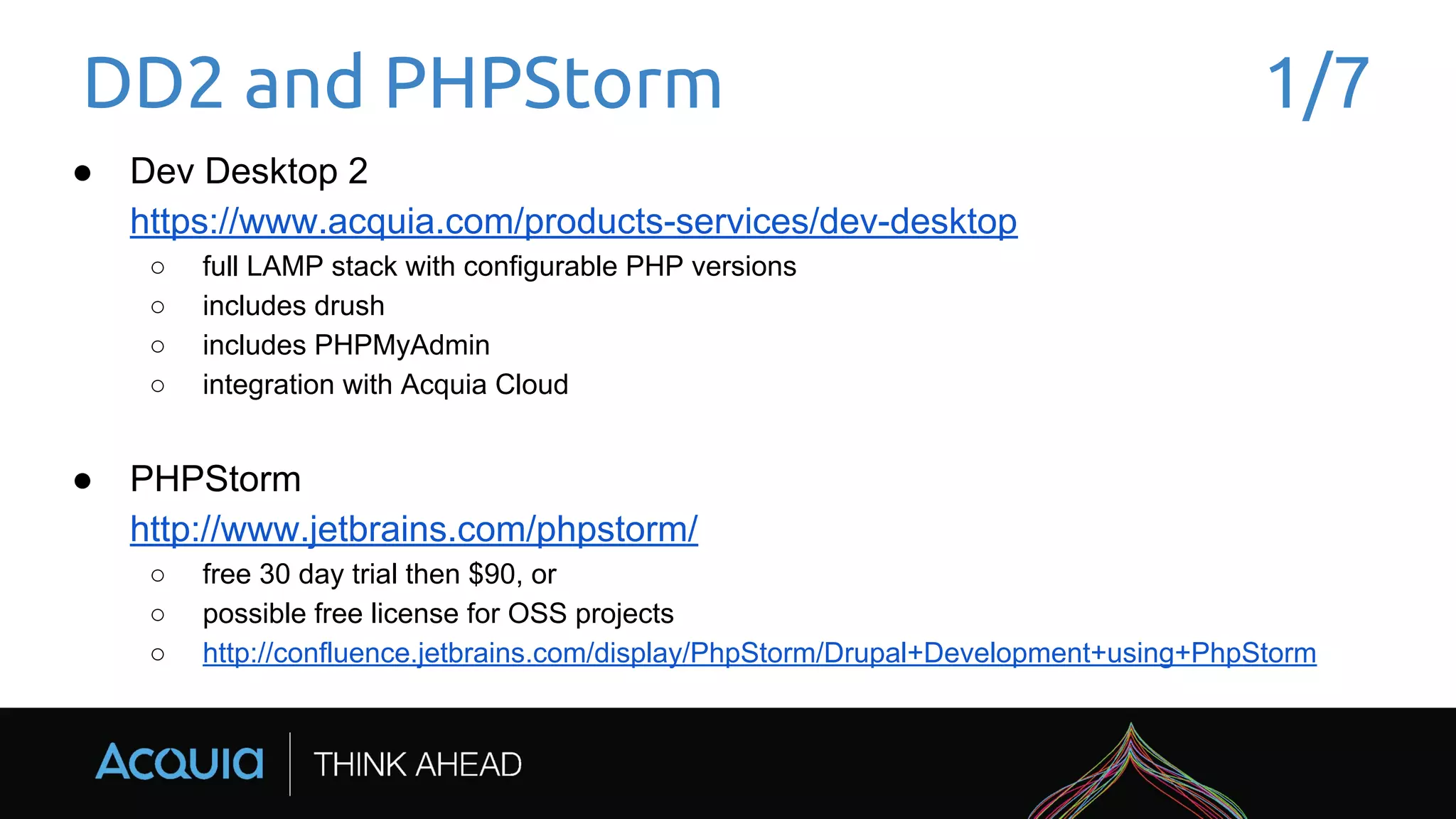
Task: Click 'possible free license for OSS projects'
Action: pyautogui.click(x=438, y=614)
